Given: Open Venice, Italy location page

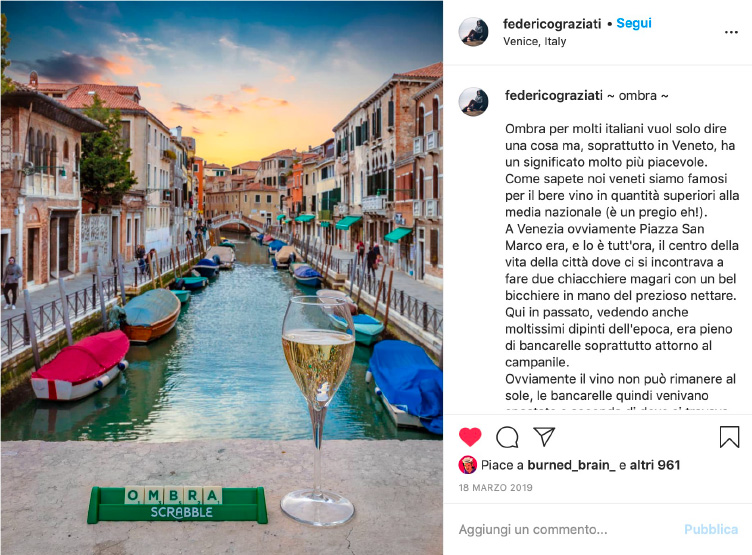Looking at the screenshot, I should (534, 41).
